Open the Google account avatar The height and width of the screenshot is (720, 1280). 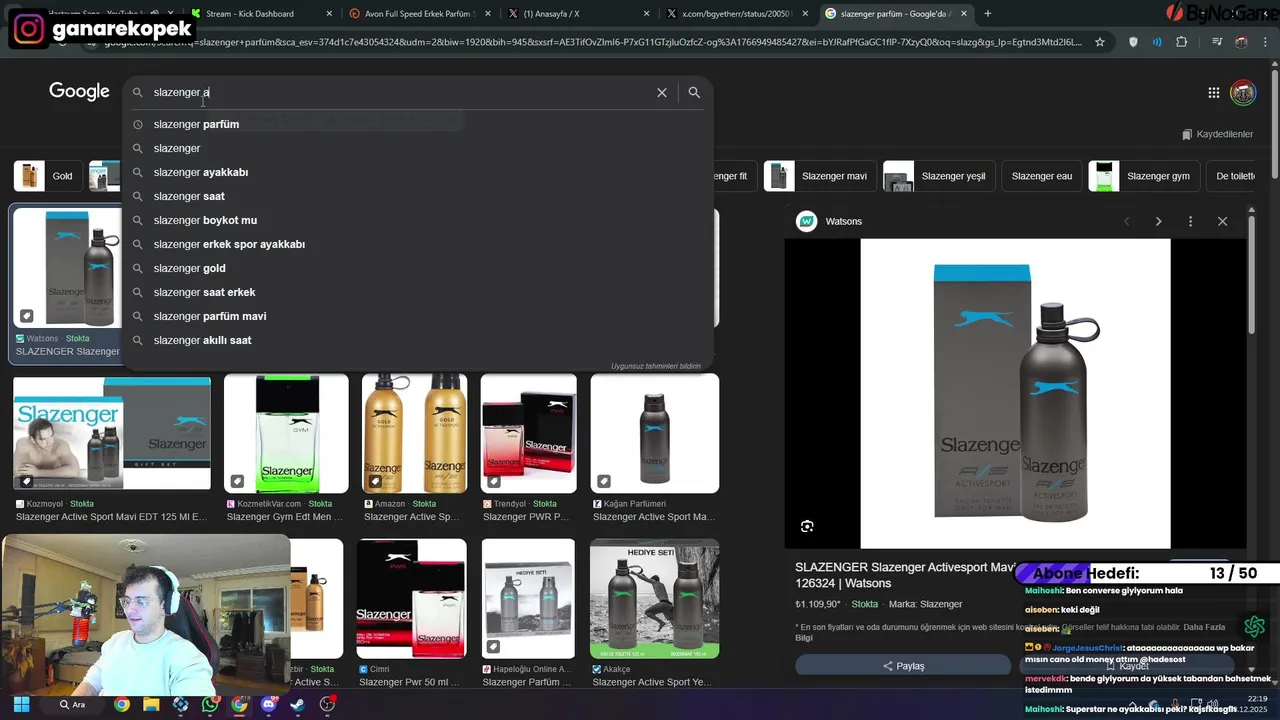1243,93
